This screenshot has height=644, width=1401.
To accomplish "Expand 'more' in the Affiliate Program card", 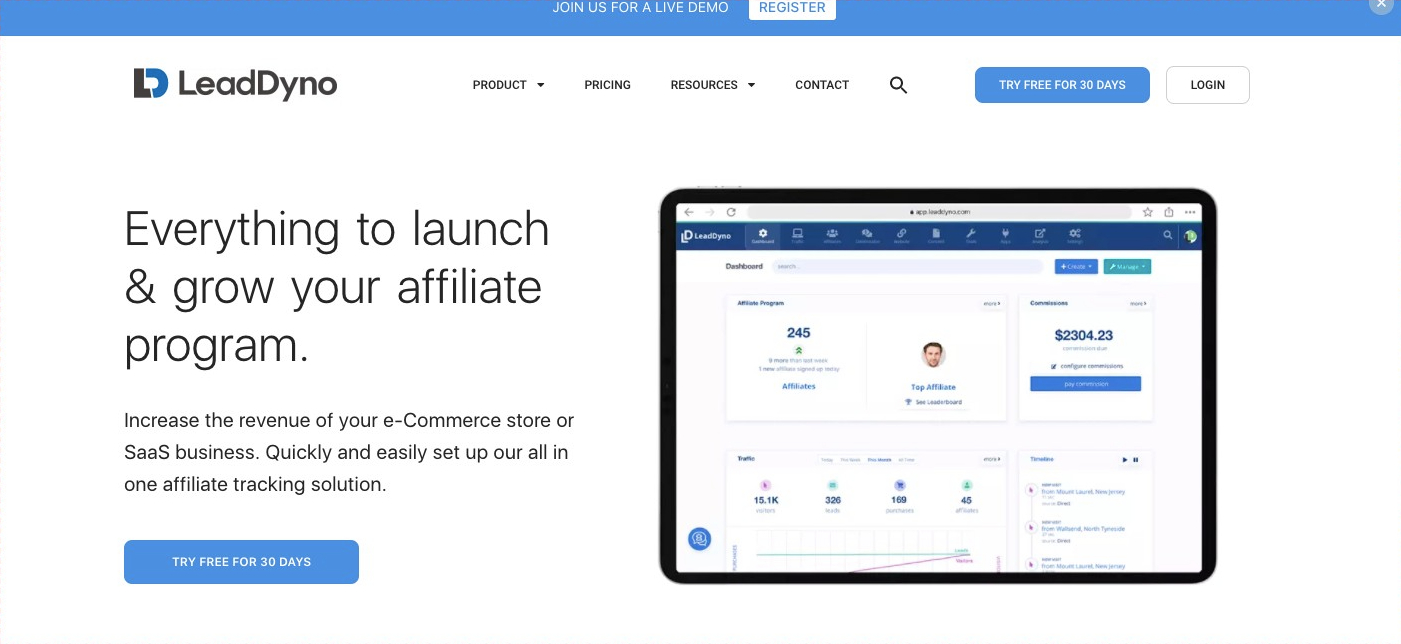I will 992,303.
